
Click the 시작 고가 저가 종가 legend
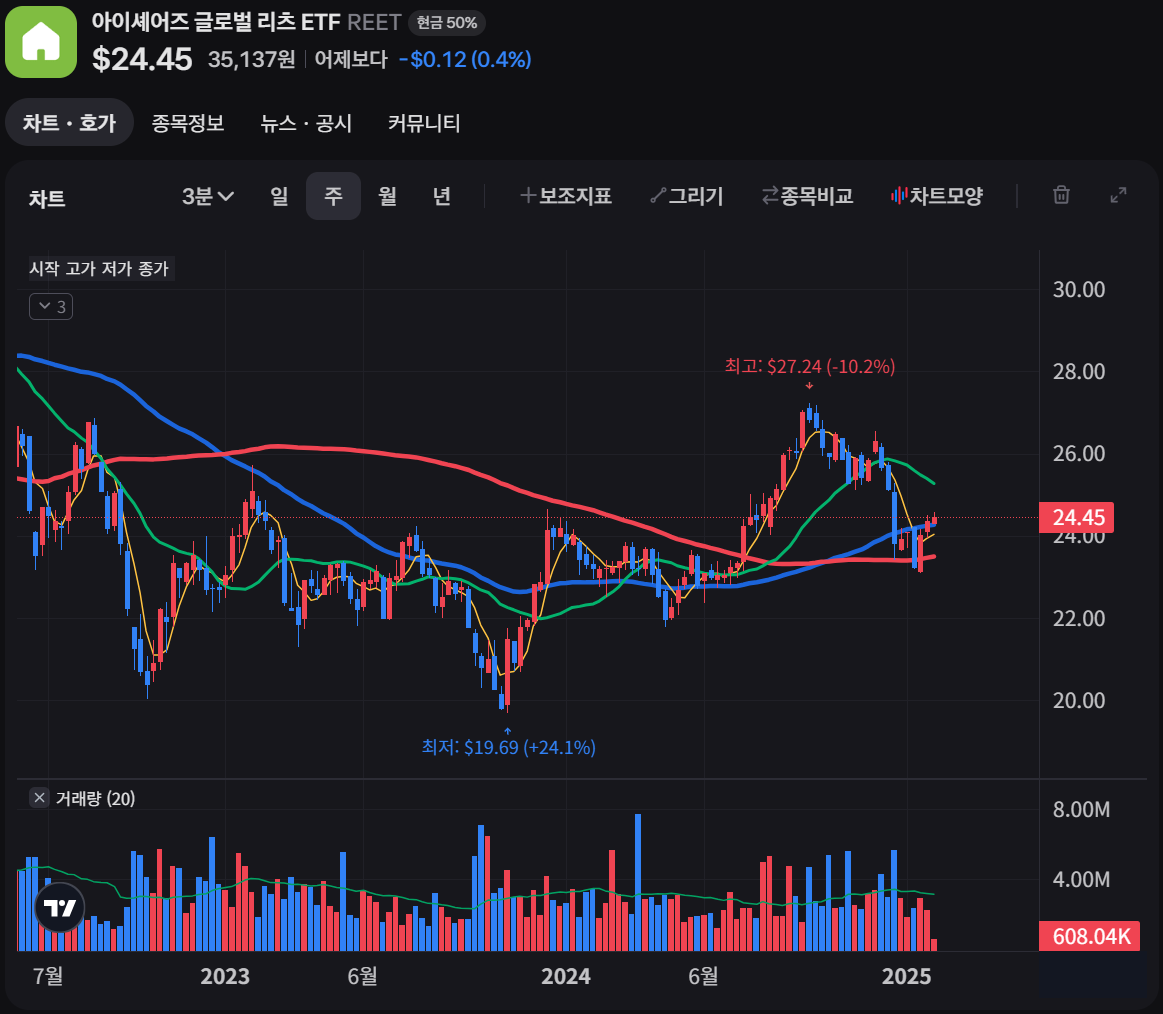pos(99,269)
